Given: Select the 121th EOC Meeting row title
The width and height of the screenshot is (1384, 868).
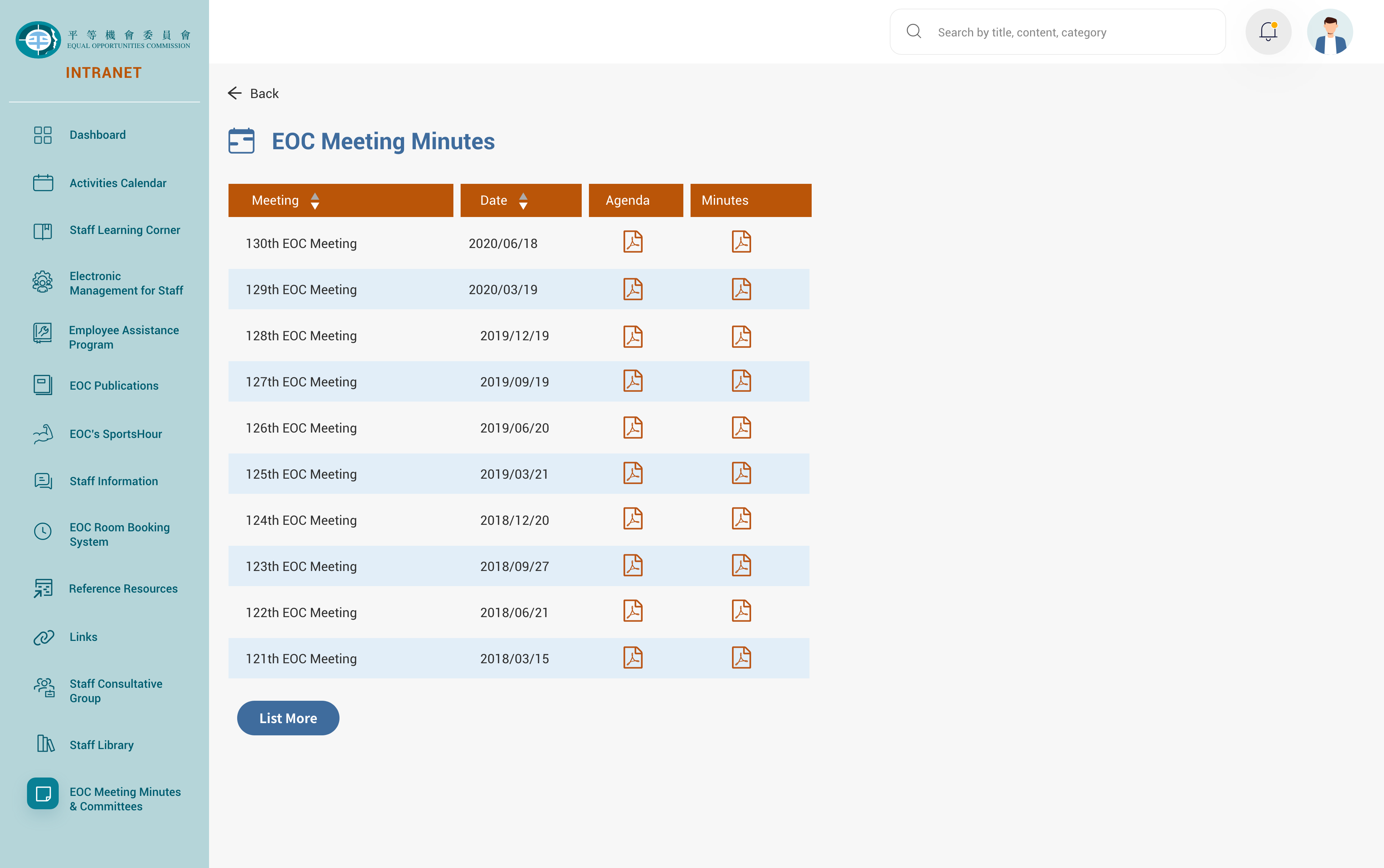Looking at the screenshot, I should point(301,659).
